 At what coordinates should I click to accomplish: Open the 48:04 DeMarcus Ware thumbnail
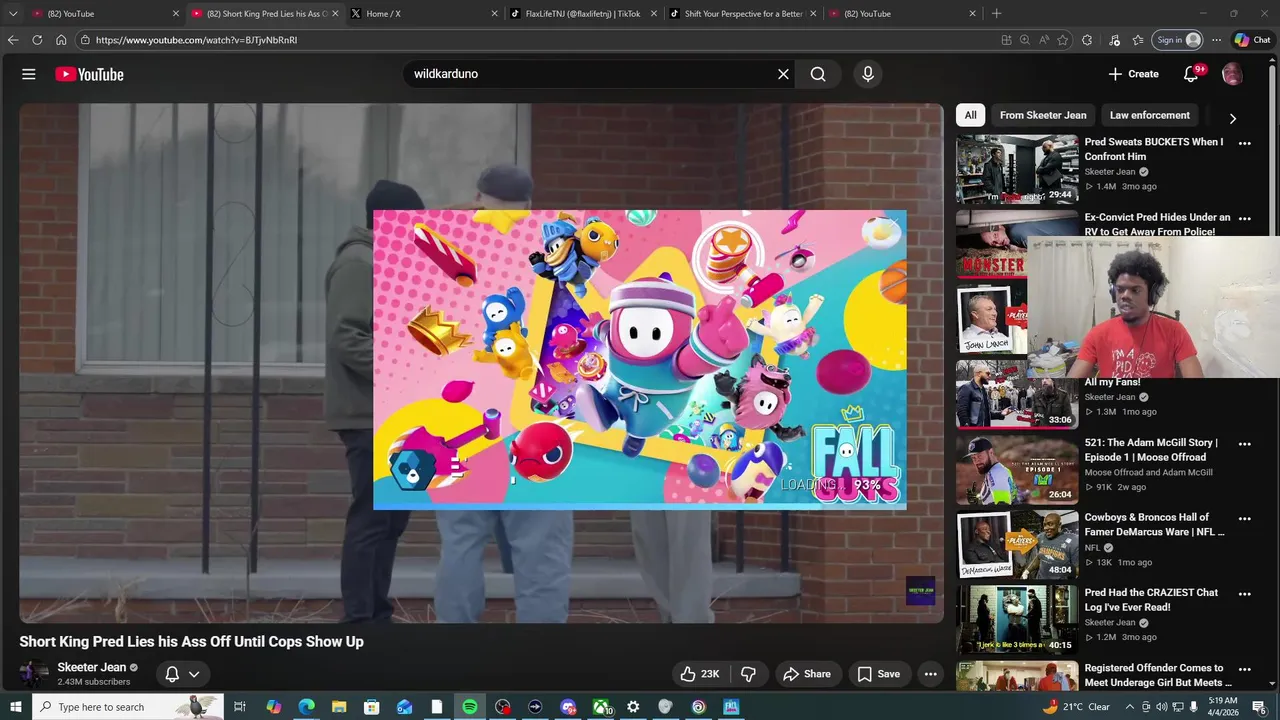click(x=1017, y=545)
